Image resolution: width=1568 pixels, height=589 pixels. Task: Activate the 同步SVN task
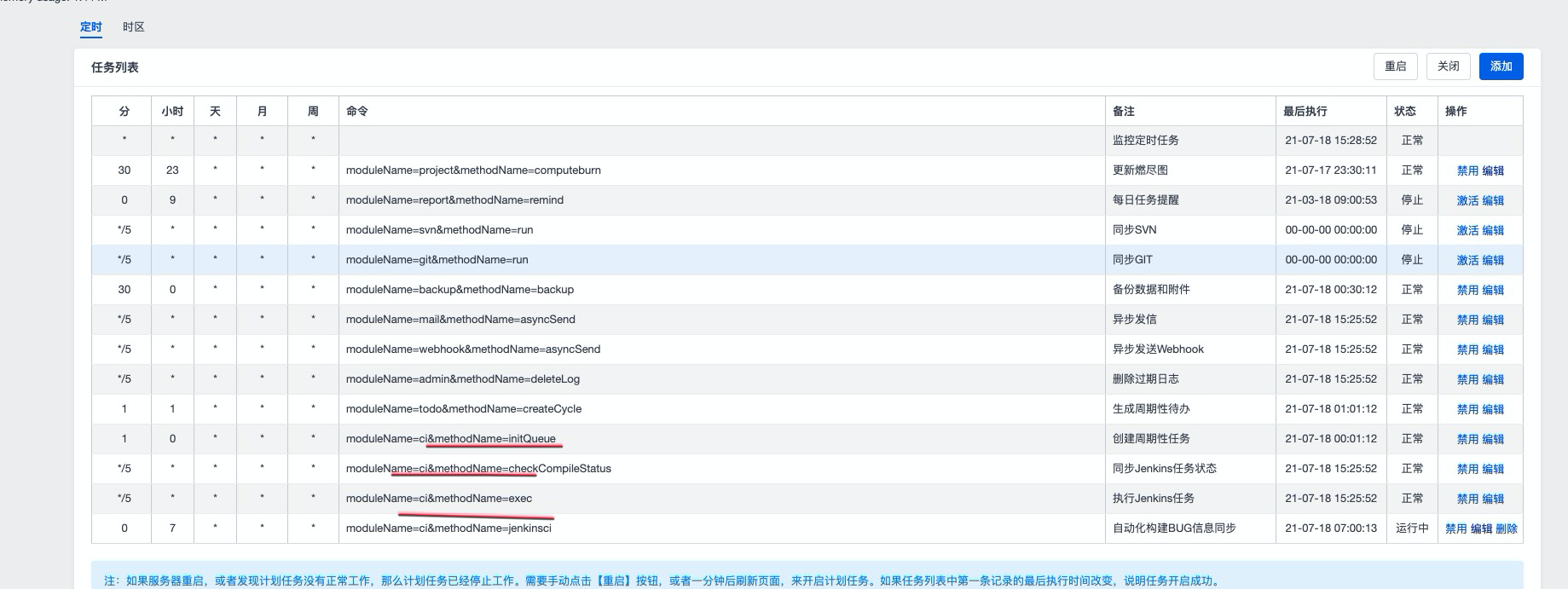pyautogui.click(x=1467, y=230)
